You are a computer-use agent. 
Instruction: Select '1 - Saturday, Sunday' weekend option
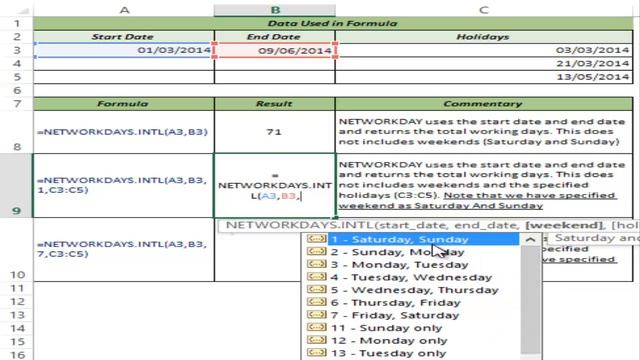click(423, 239)
